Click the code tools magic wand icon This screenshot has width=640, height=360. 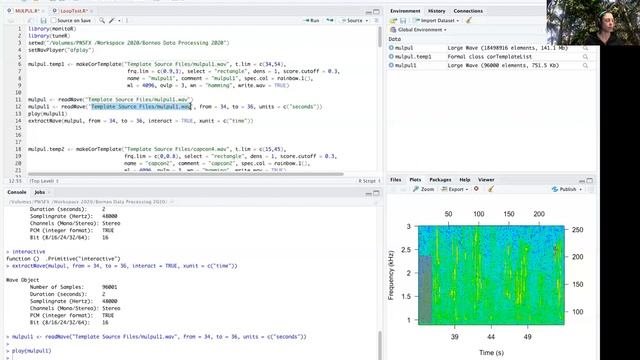111,20
